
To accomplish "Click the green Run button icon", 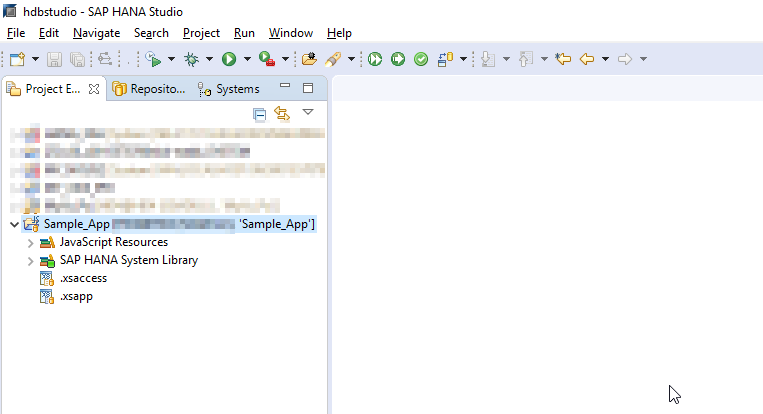I will tap(229, 59).
